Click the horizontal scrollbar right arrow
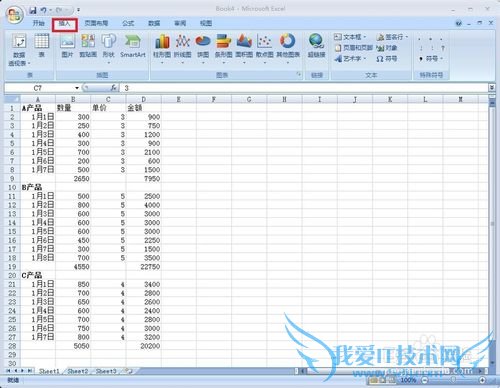Image resolution: width=500 pixels, height=388 pixels. pos(480,371)
